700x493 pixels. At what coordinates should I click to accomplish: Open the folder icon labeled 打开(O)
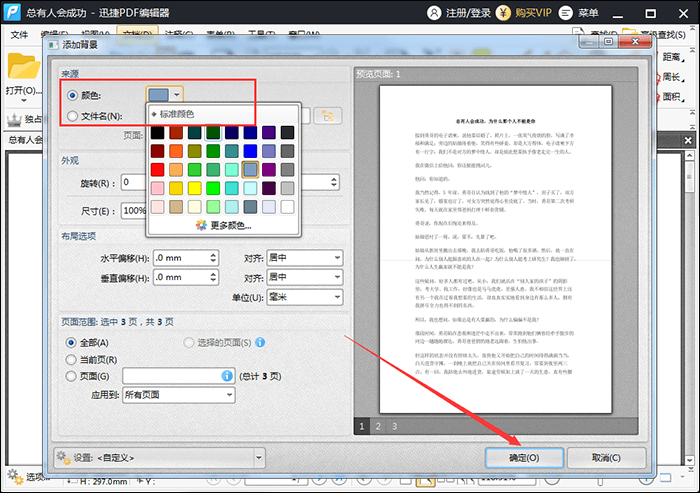coord(23,66)
